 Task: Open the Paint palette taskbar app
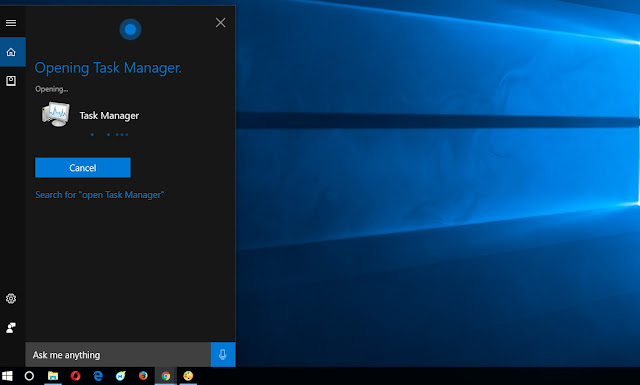click(188, 376)
